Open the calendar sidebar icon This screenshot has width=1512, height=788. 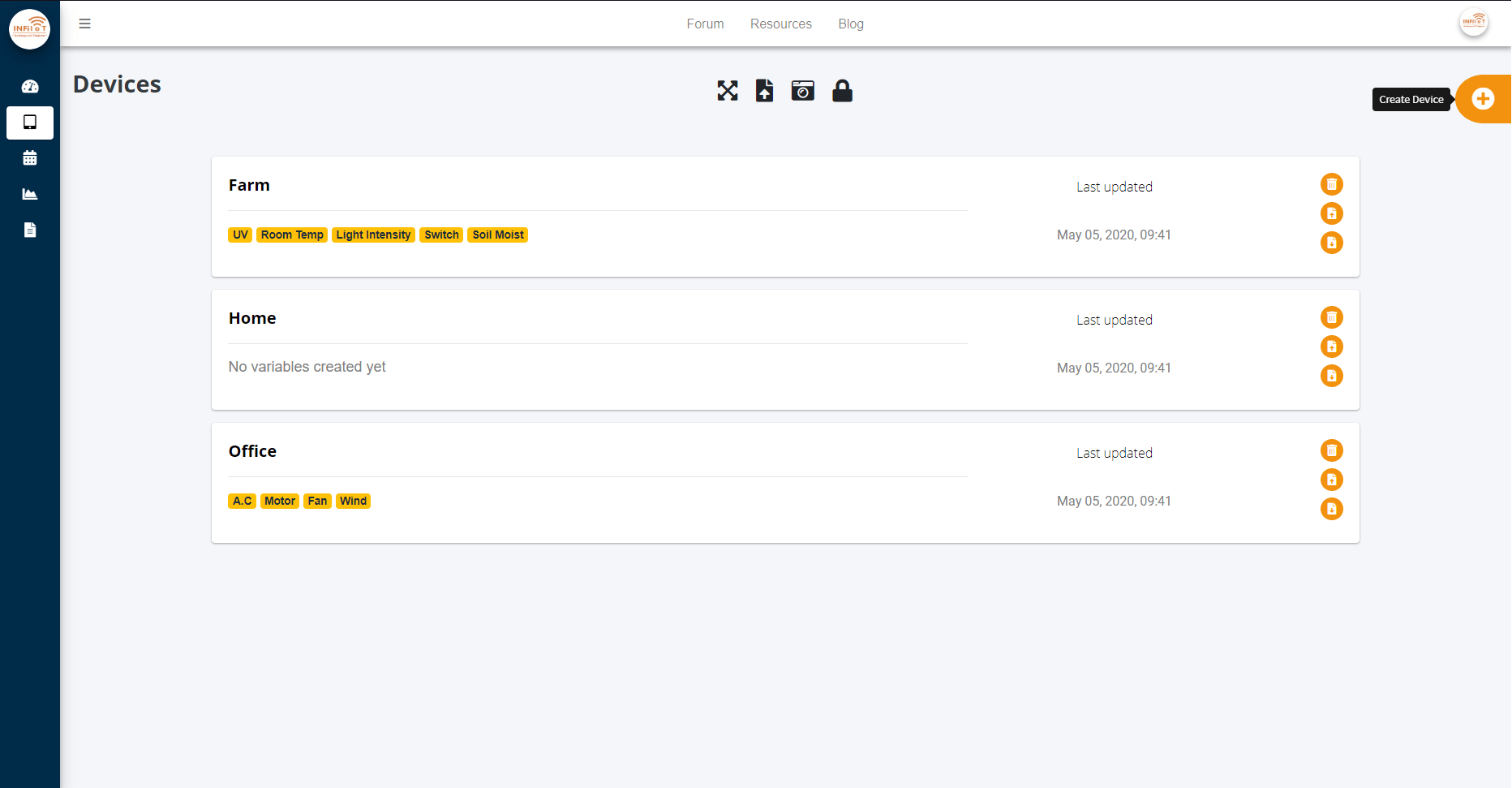point(30,158)
